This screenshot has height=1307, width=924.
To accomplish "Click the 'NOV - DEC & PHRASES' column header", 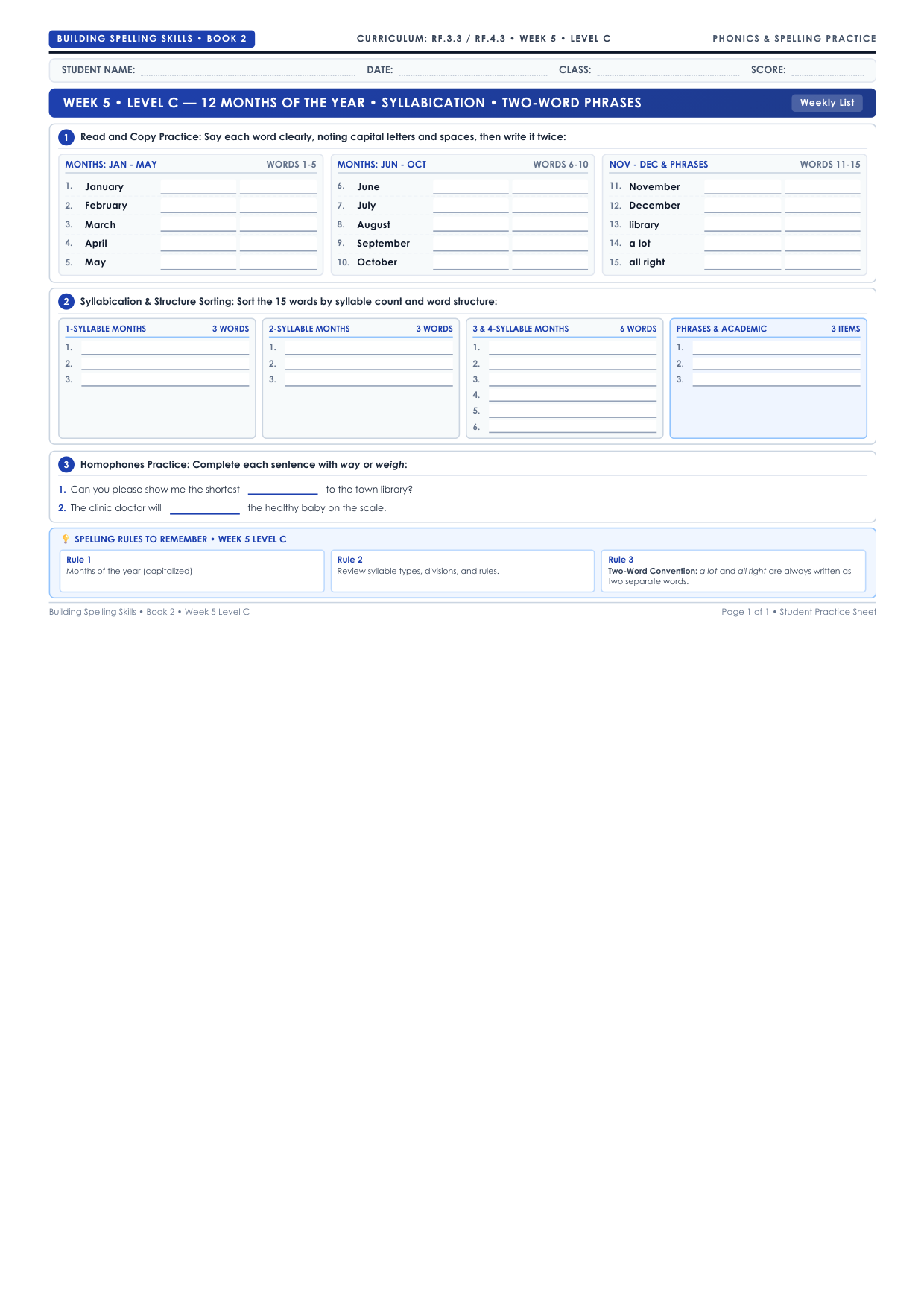I will [x=659, y=165].
